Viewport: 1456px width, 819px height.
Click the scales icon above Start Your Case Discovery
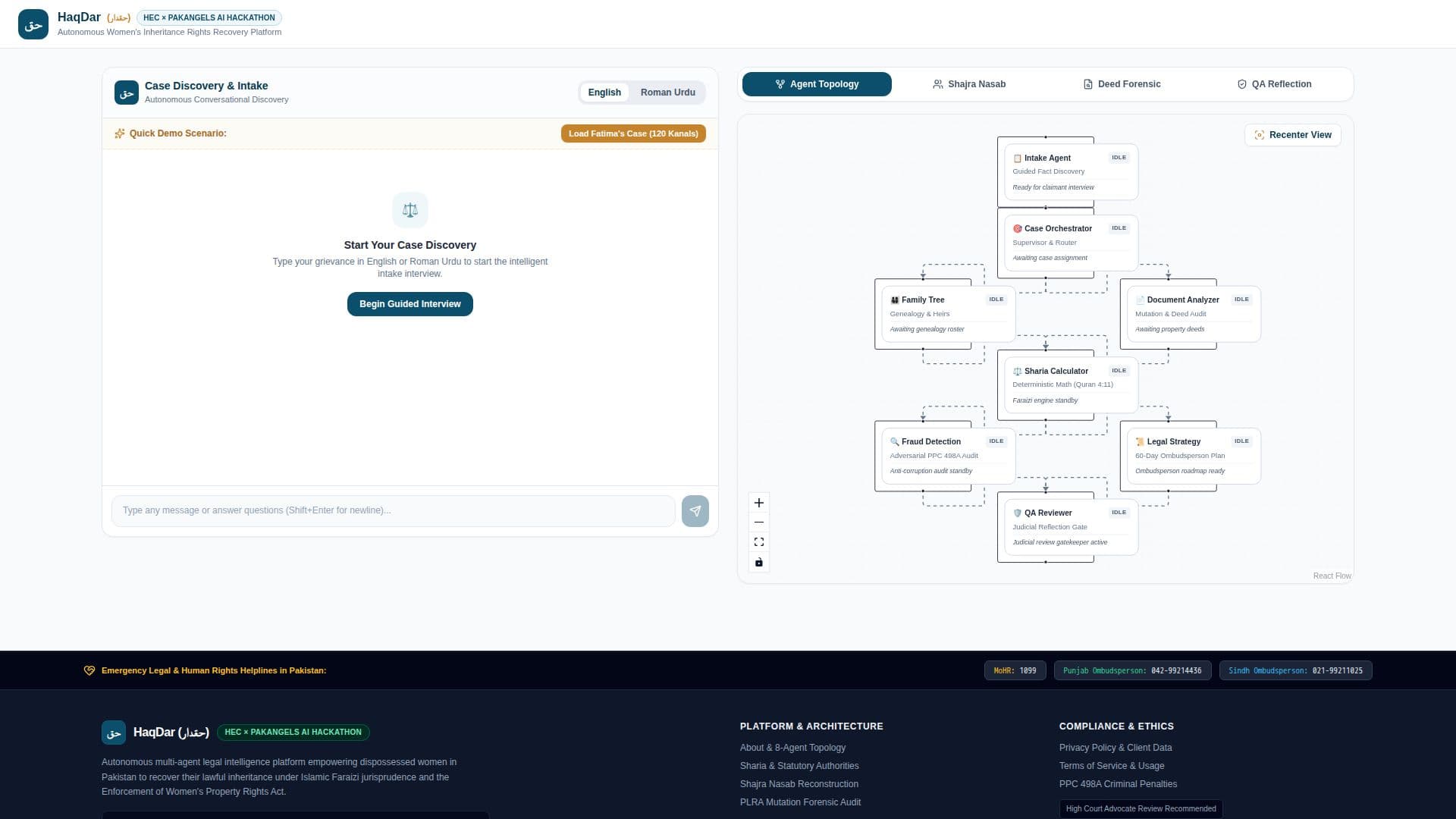click(410, 210)
